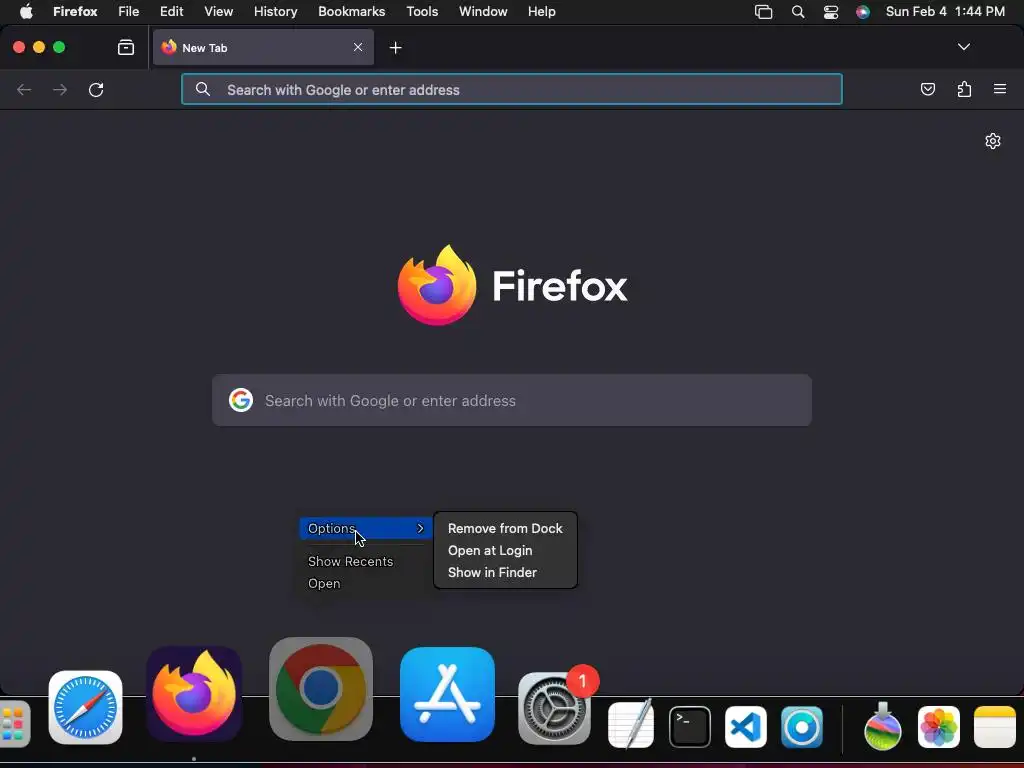
Task: Open the History menu
Action: [x=276, y=12]
